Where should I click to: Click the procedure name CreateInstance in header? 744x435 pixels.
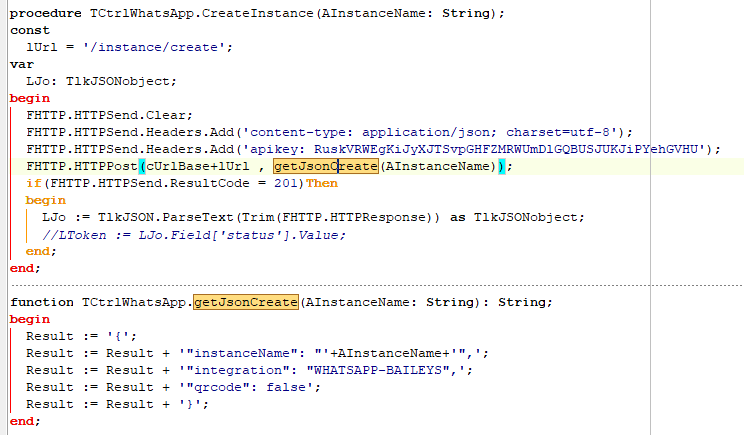(258, 13)
